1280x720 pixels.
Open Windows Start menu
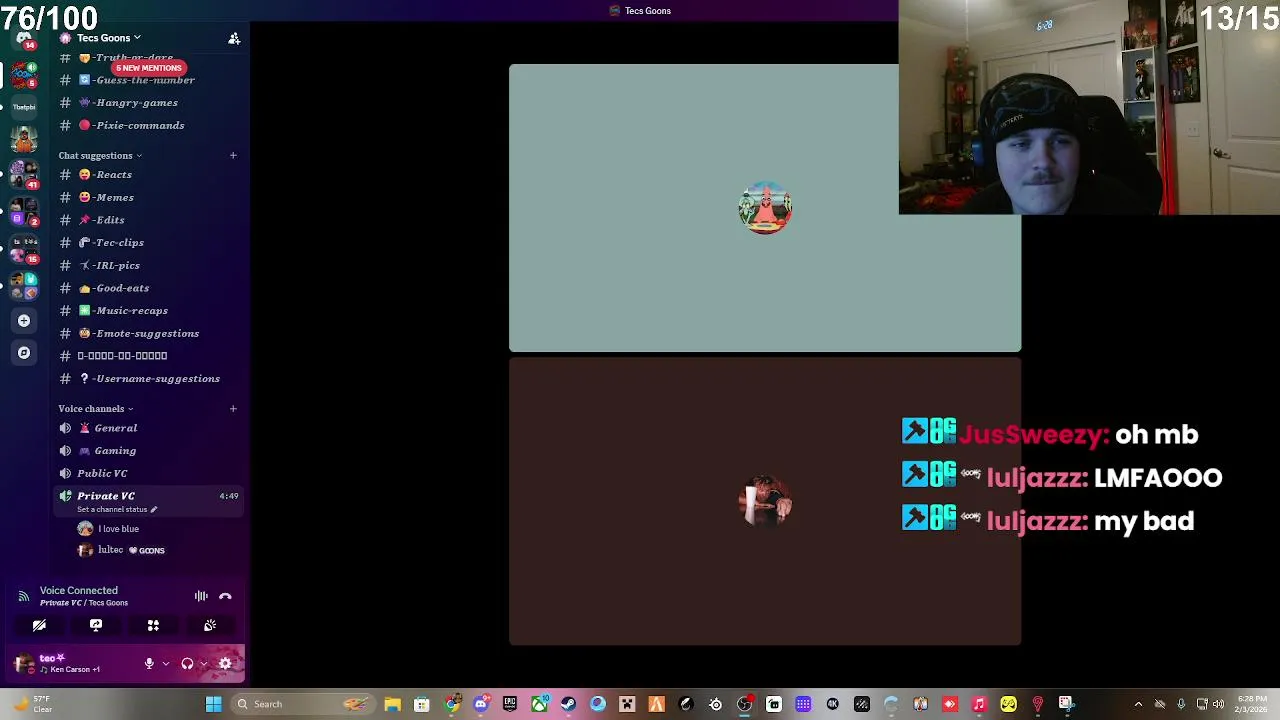[x=213, y=704]
